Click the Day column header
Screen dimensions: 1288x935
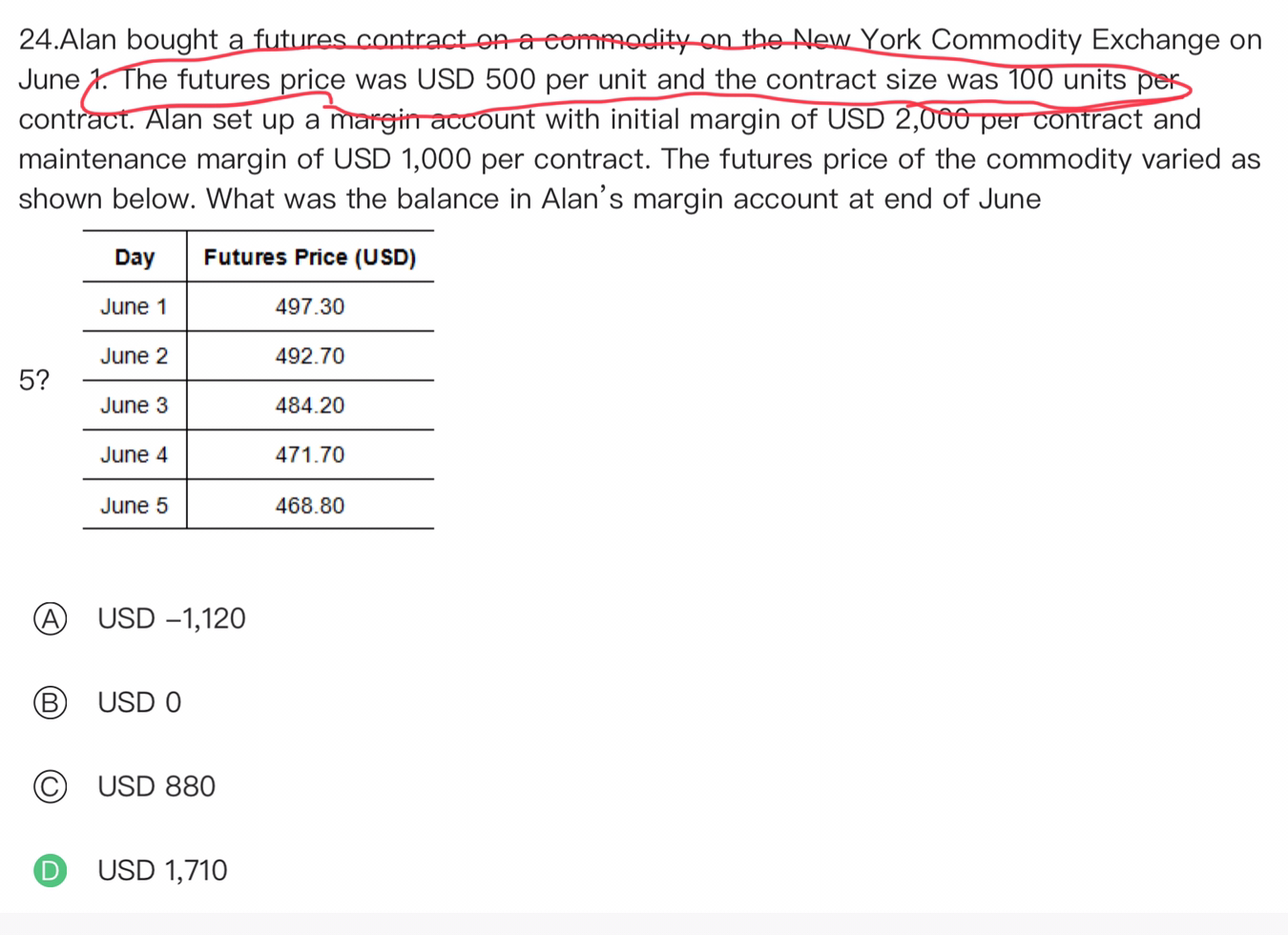(135, 258)
